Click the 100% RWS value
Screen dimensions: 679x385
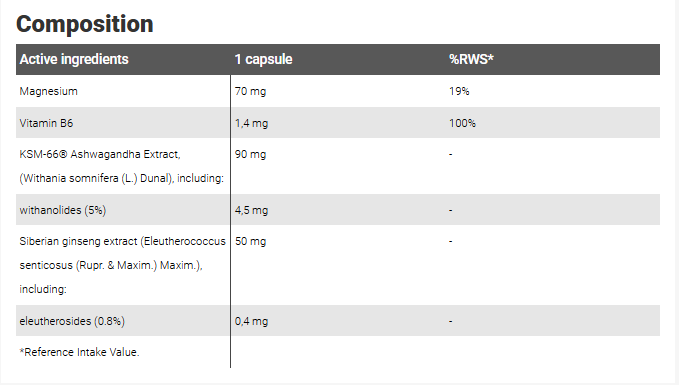462,123
